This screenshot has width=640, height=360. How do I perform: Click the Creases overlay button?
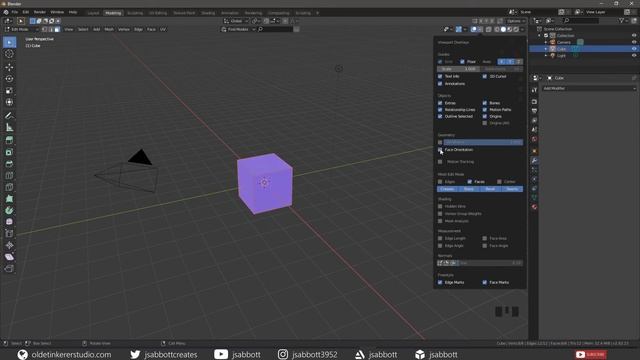pyautogui.click(x=447, y=189)
